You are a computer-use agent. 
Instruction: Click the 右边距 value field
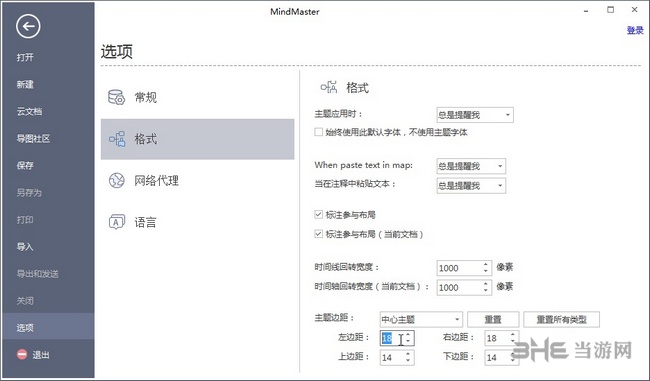497,338
